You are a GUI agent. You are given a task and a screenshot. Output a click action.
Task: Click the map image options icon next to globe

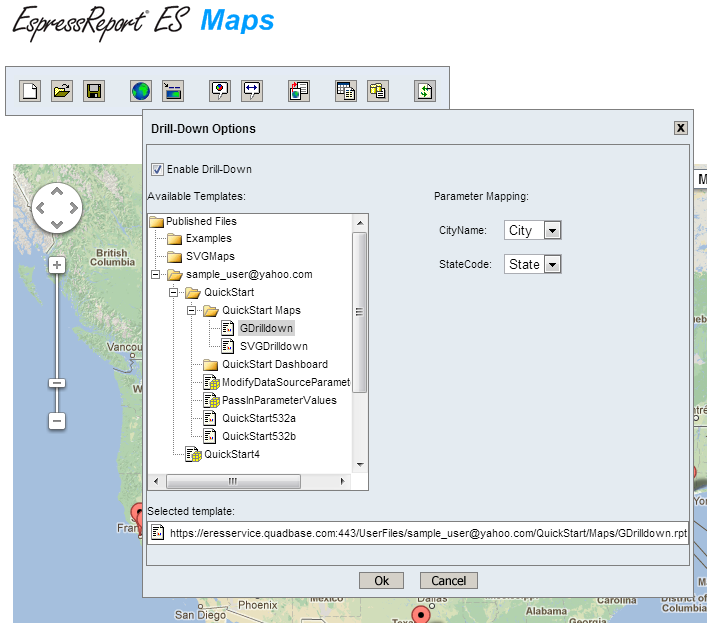click(173, 91)
